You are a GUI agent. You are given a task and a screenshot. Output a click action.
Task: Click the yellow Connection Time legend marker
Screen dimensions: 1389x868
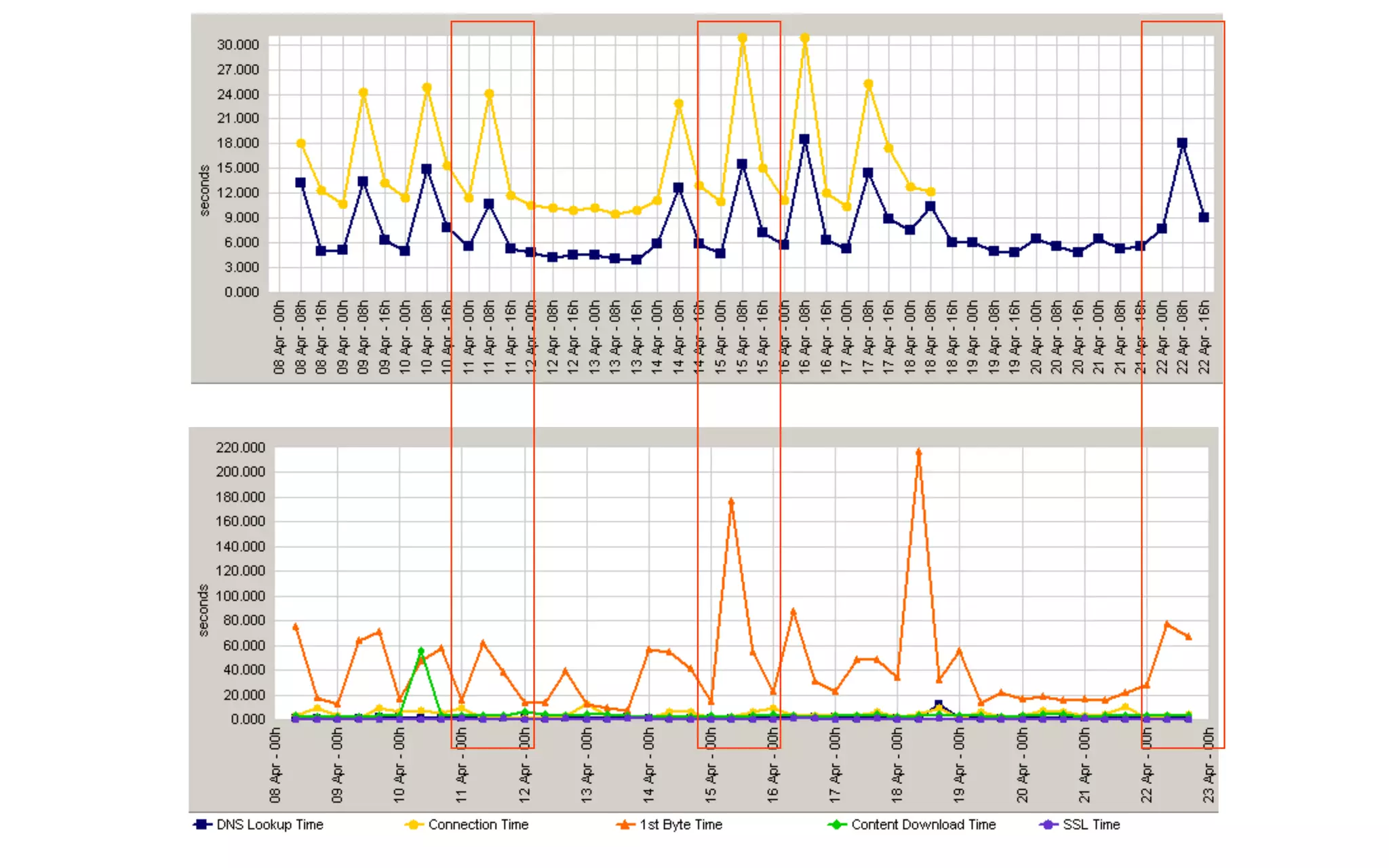[x=414, y=825]
